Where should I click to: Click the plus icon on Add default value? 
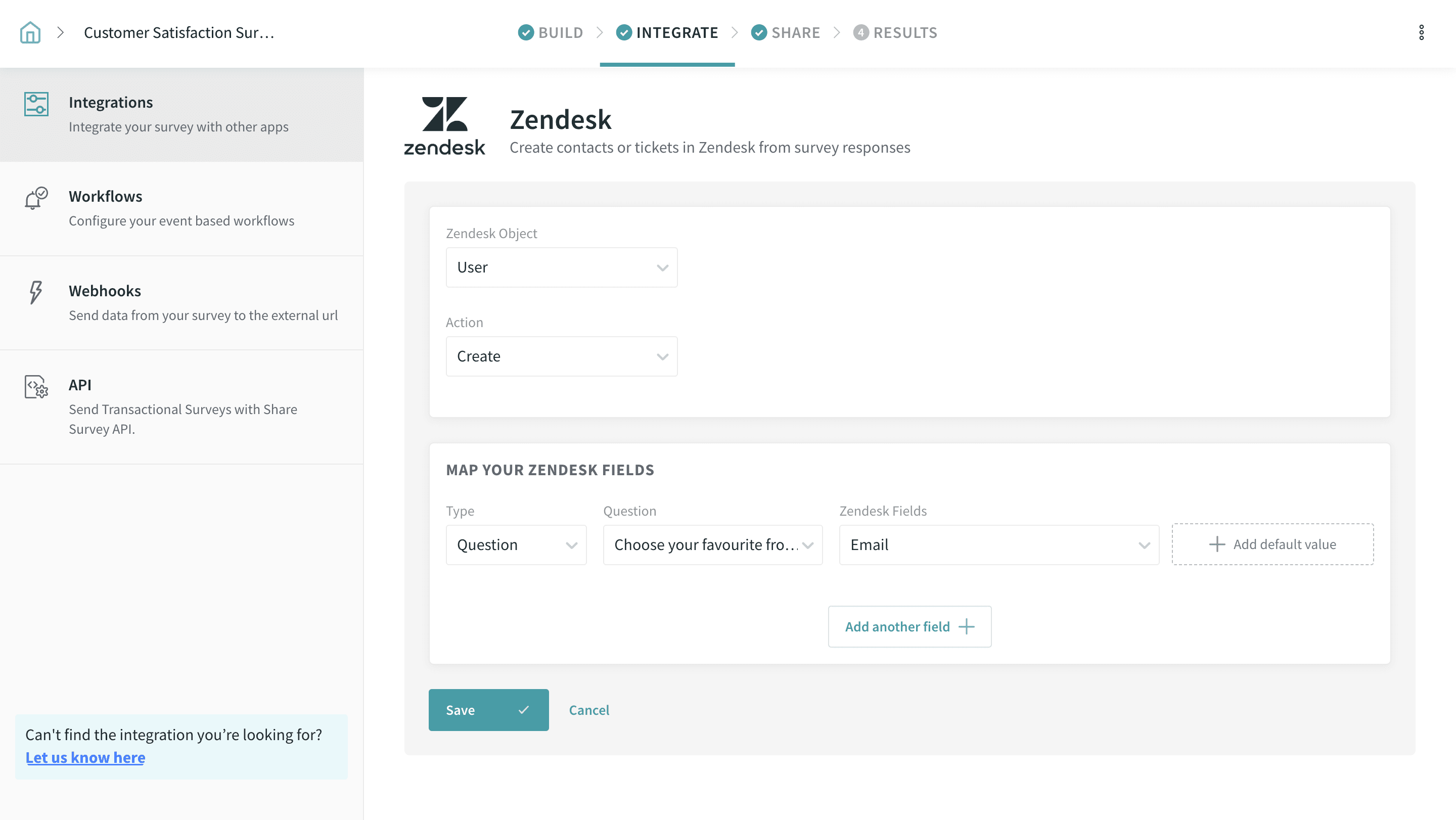coord(1216,544)
